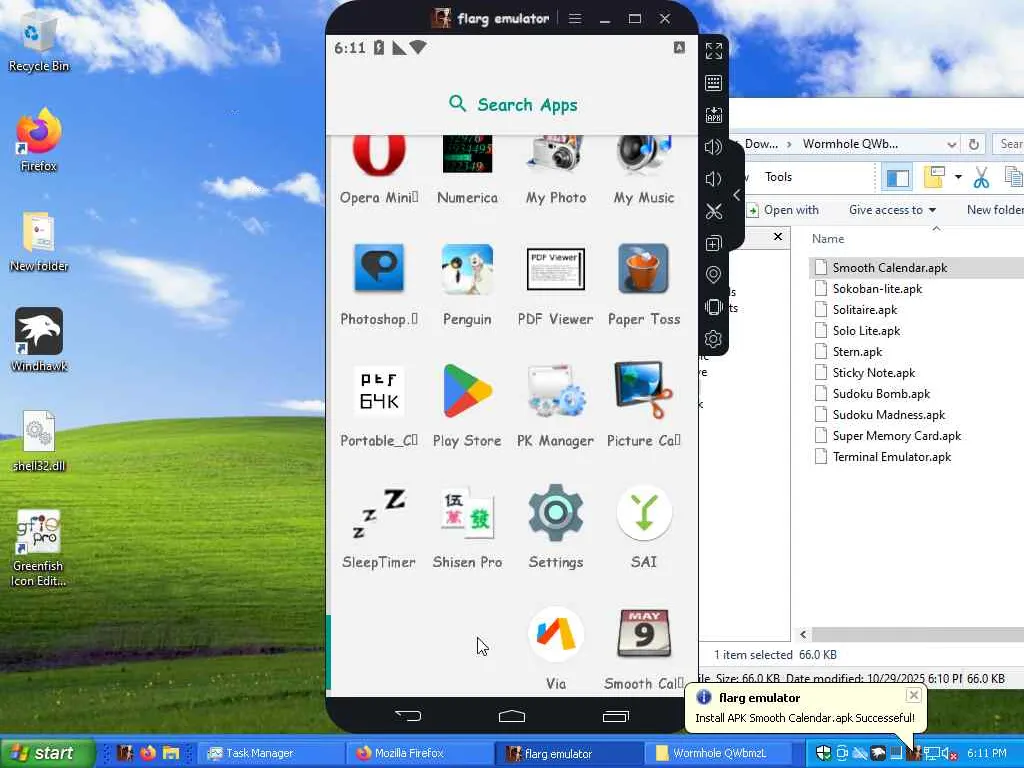The width and height of the screenshot is (1024, 768).
Task: Tap the Android back button
Action: coord(408,716)
